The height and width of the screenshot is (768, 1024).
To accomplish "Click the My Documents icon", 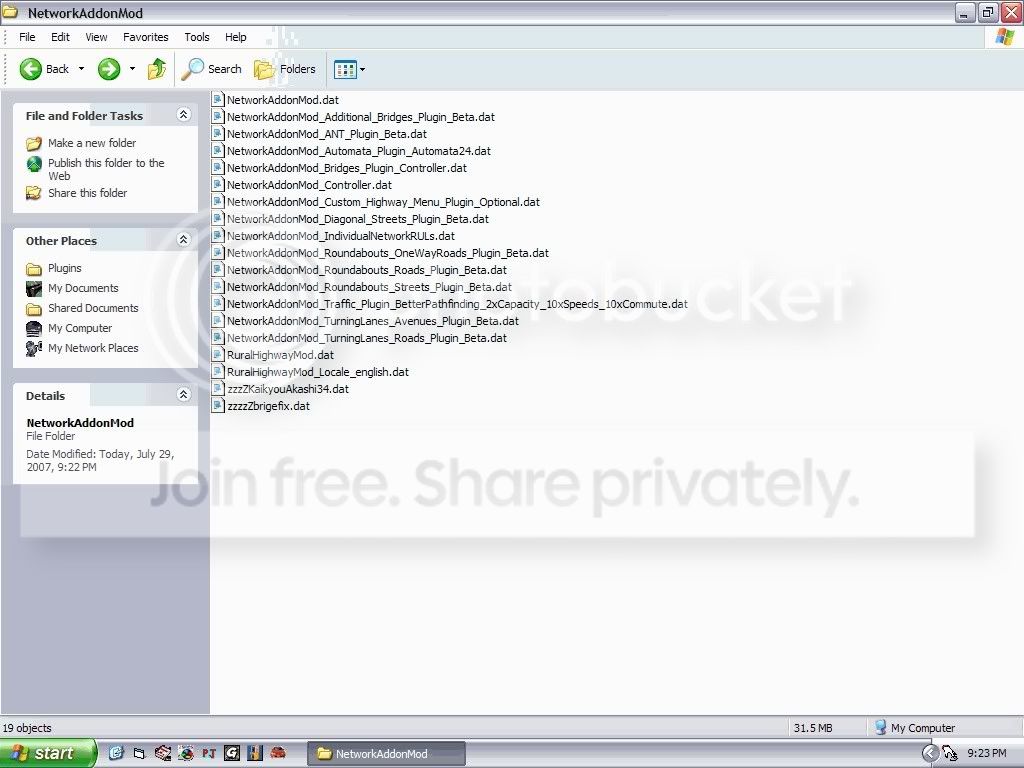I will click(x=34, y=289).
